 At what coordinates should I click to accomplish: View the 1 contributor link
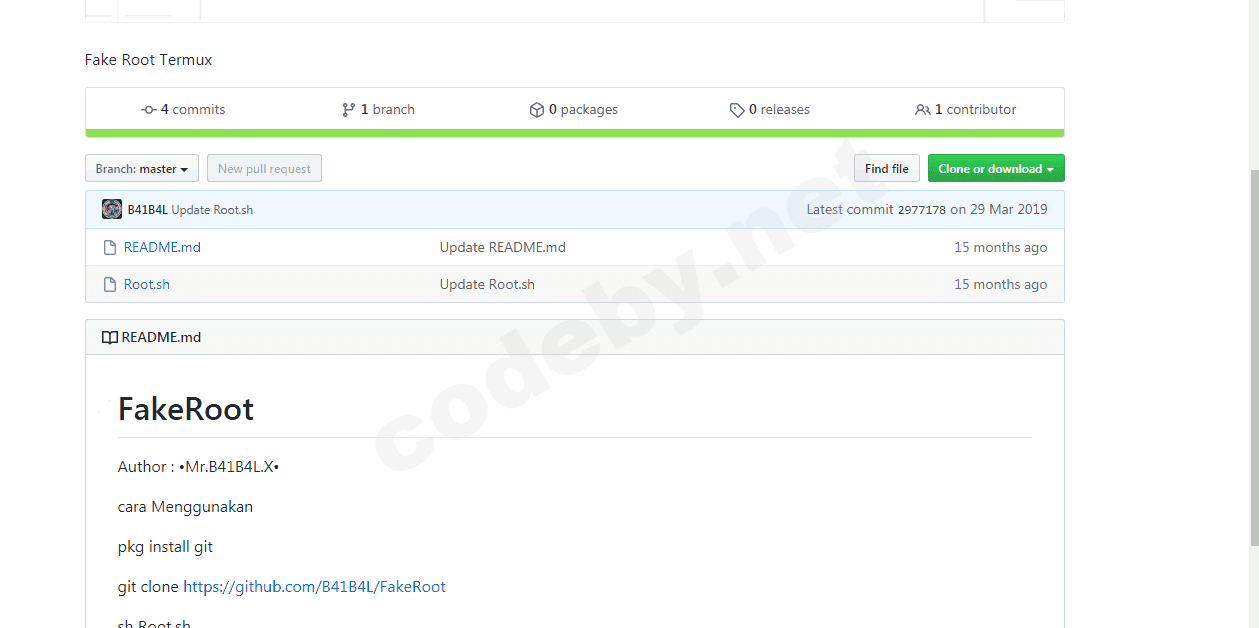tap(966, 110)
